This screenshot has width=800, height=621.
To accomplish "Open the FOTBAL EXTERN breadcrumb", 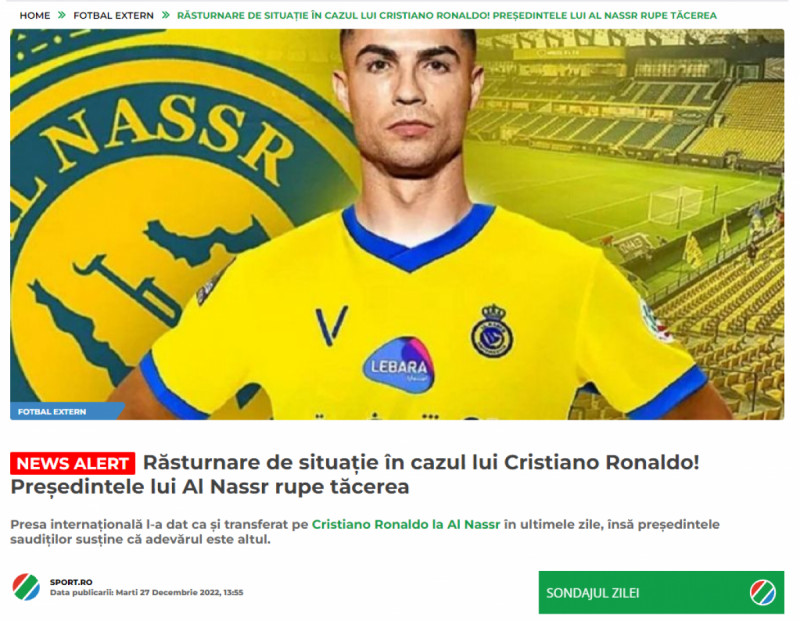I will click(113, 16).
